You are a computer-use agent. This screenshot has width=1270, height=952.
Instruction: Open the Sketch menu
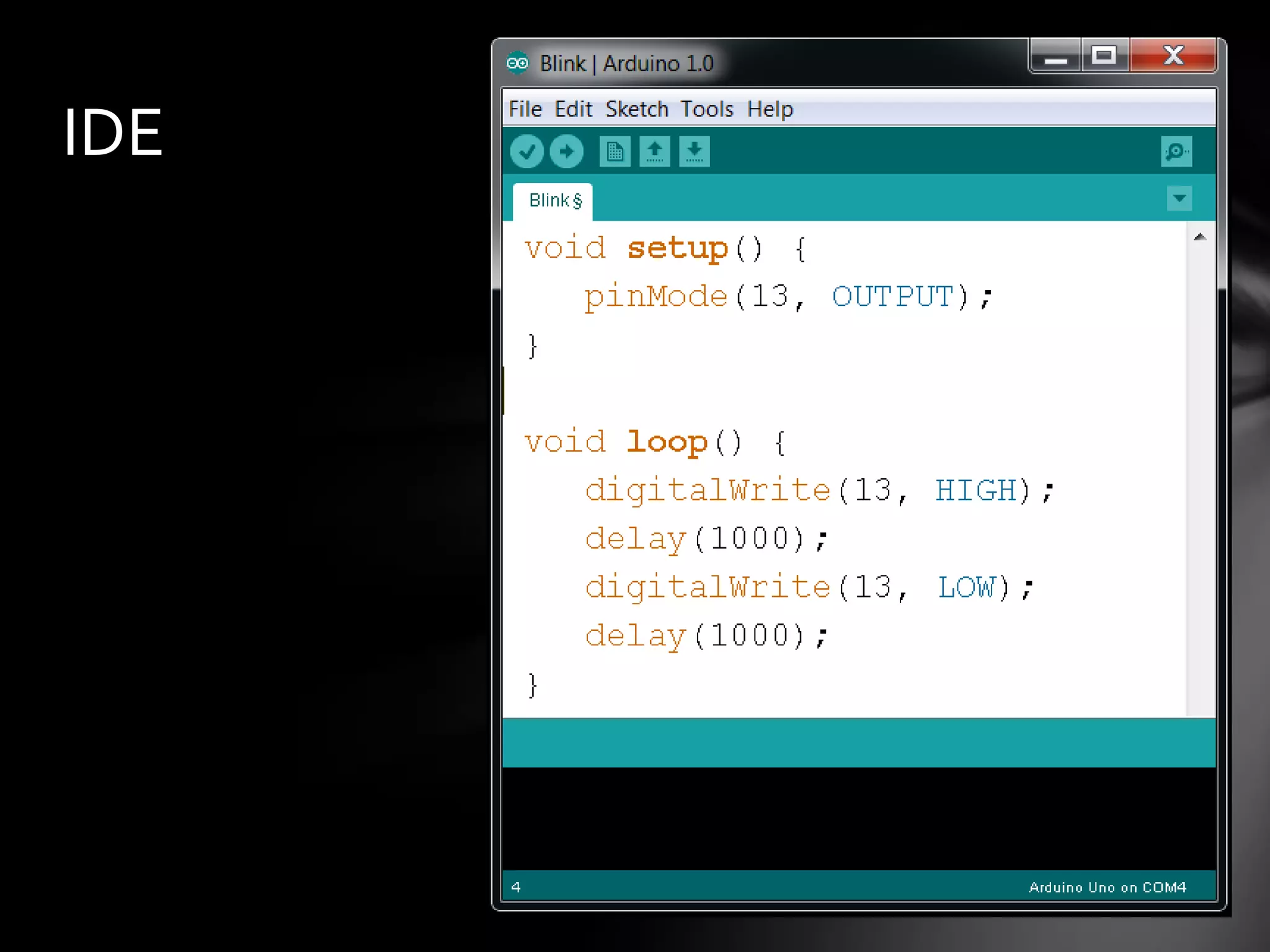[637, 109]
